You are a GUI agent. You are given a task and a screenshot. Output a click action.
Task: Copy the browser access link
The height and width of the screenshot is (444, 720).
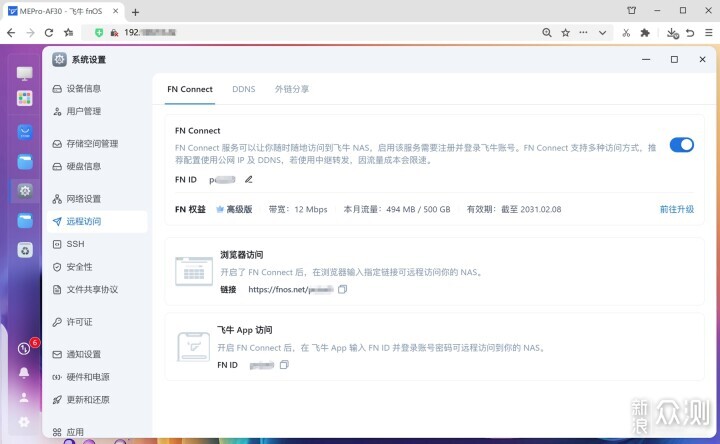(x=343, y=289)
